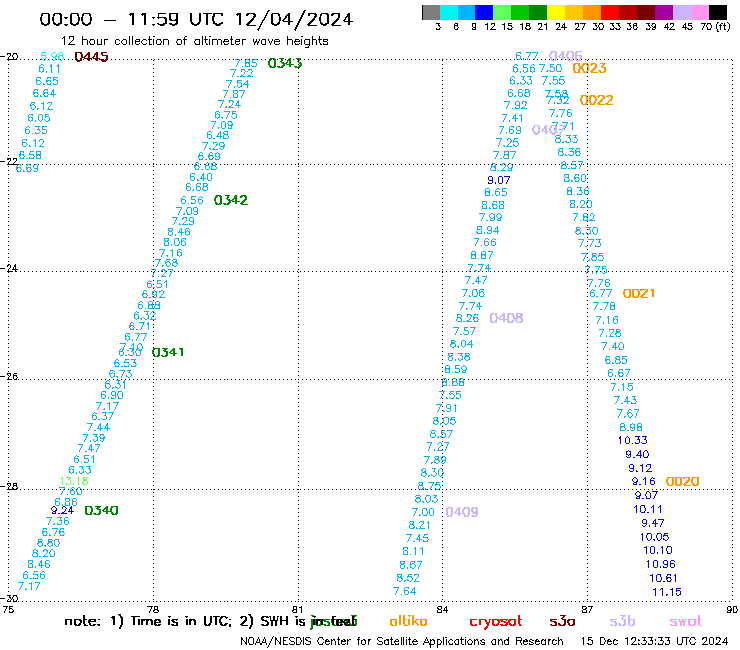This screenshot has width=740, height=650.
Task: Select the blue wave height 10.33
Action: [633, 440]
